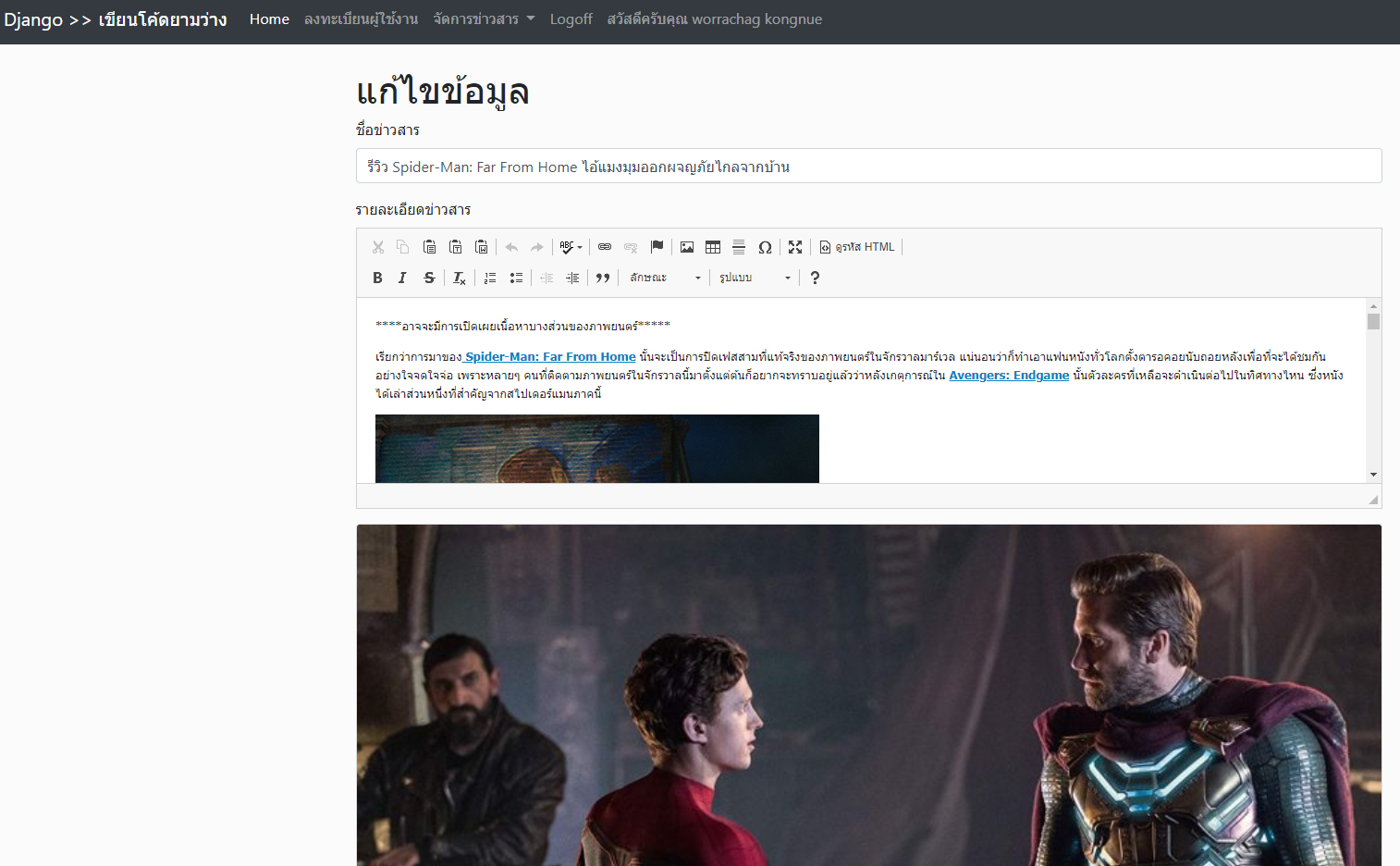This screenshot has height=866, width=1400.
Task: Click the Increase Indent icon
Action: coord(572,278)
